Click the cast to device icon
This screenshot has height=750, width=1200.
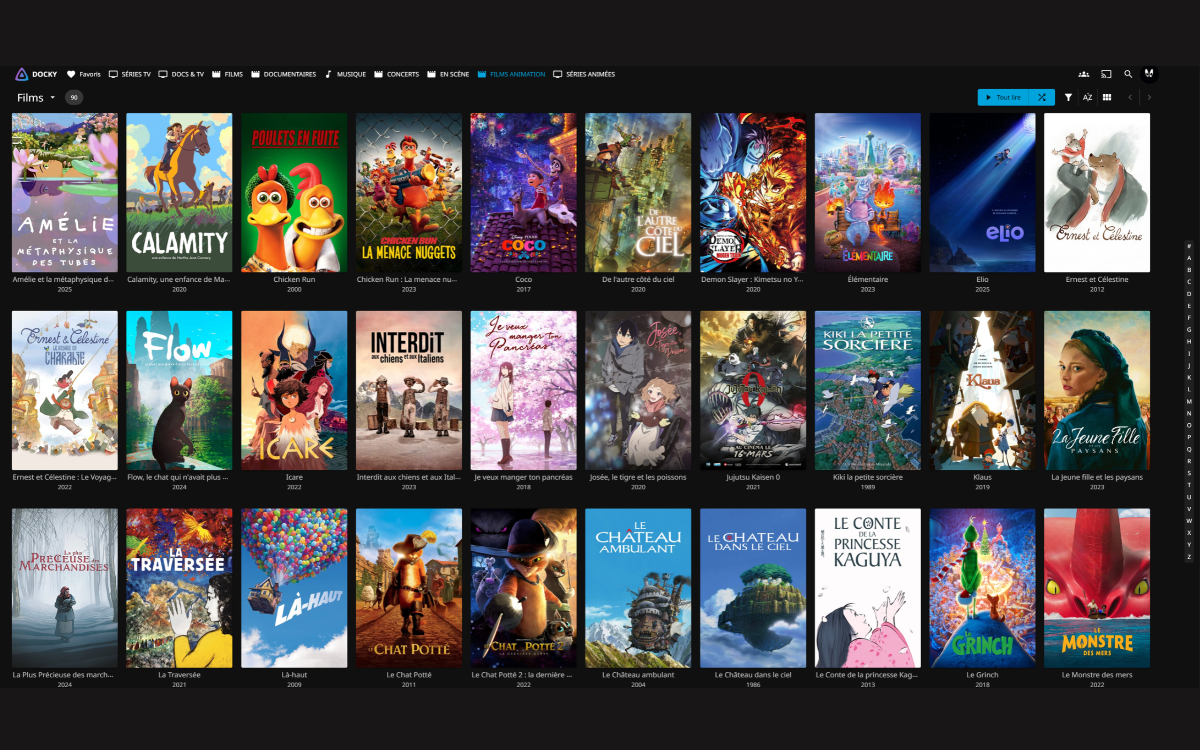1106,74
